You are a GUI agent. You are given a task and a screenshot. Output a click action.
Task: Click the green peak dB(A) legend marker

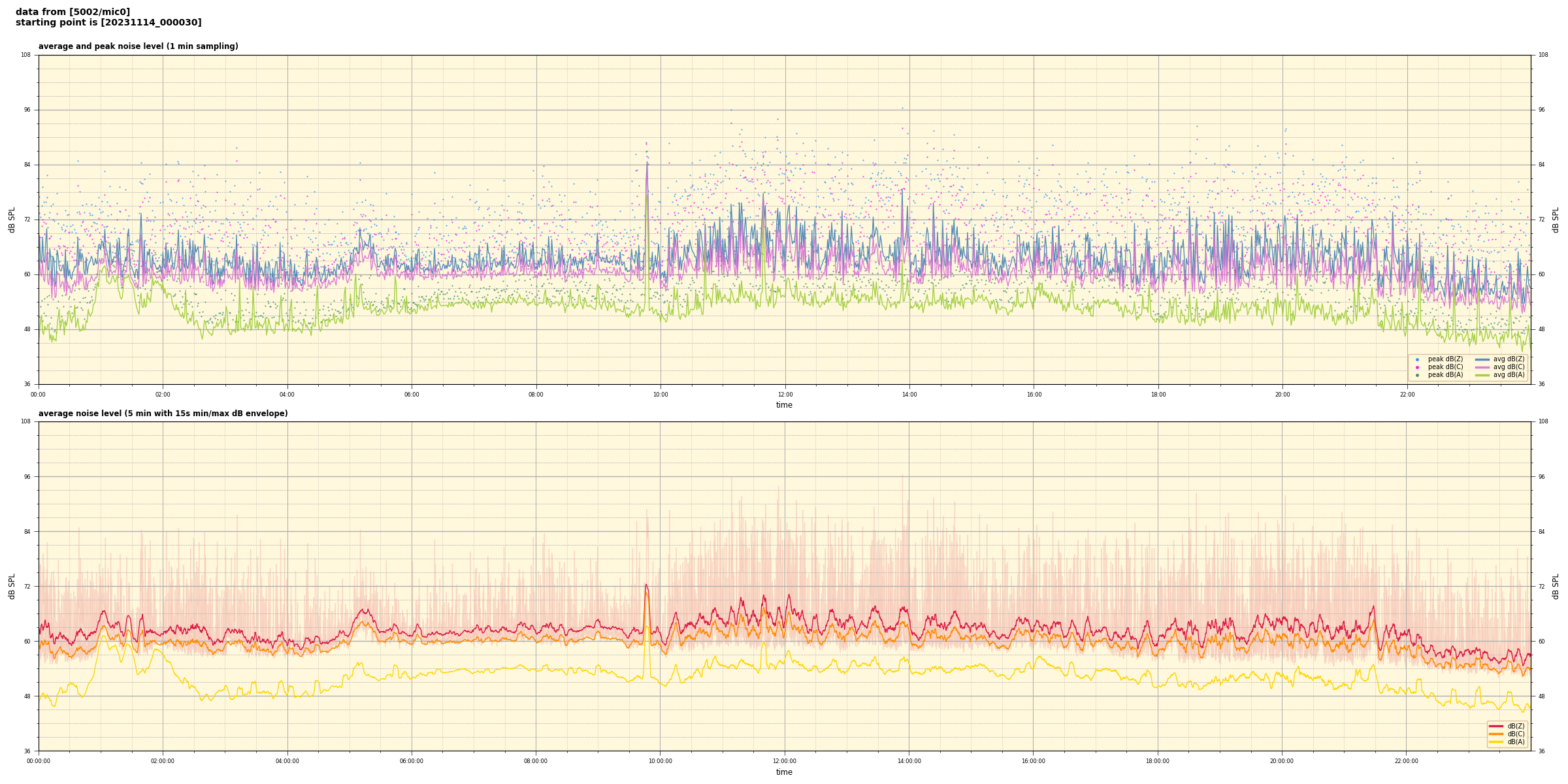point(1417,375)
